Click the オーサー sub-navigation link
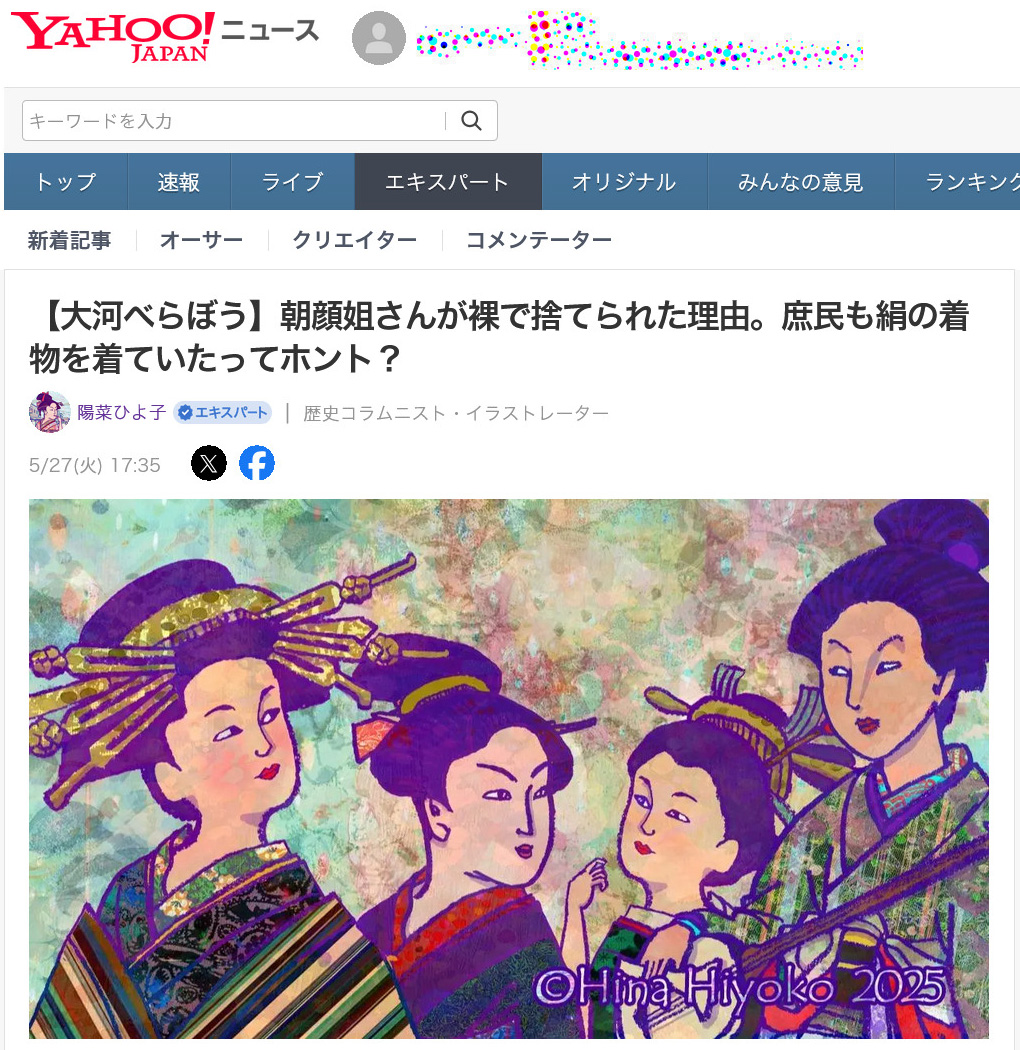Image resolution: width=1020 pixels, height=1050 pixels. [x=202, y=240]
